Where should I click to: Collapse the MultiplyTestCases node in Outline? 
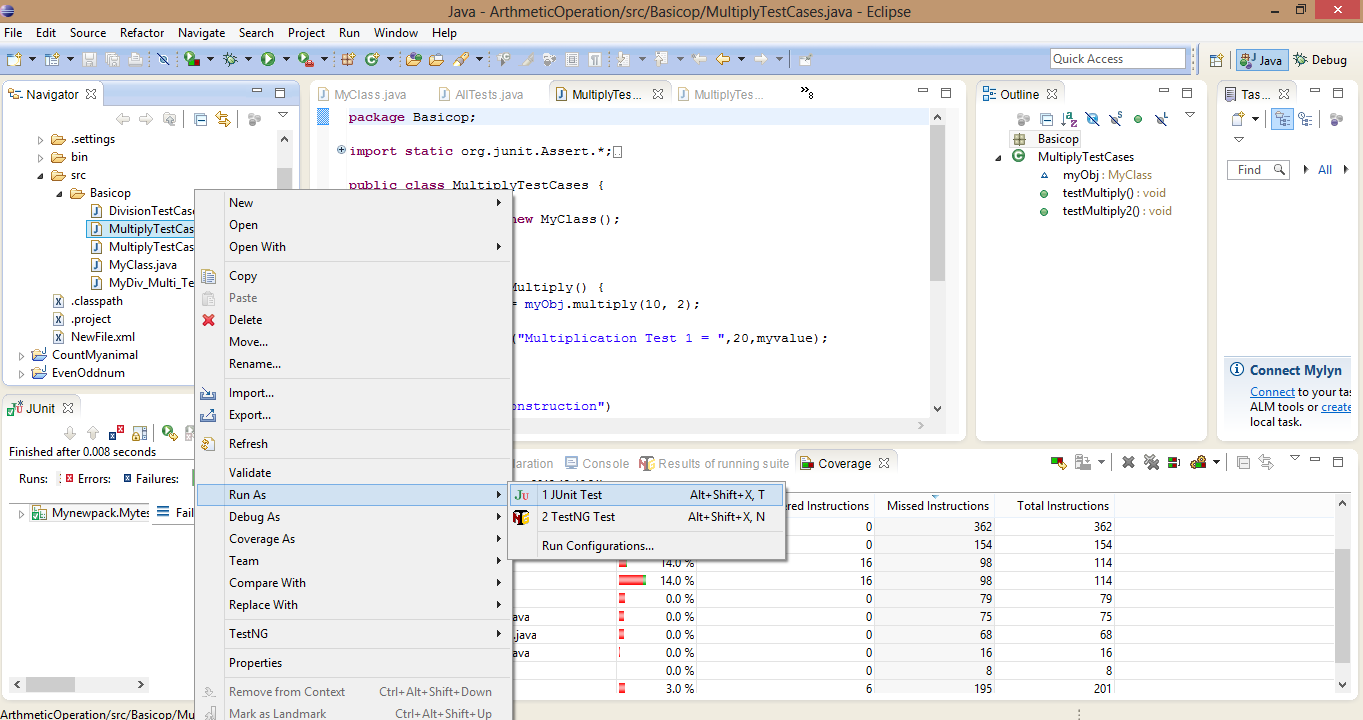(996, 156)
